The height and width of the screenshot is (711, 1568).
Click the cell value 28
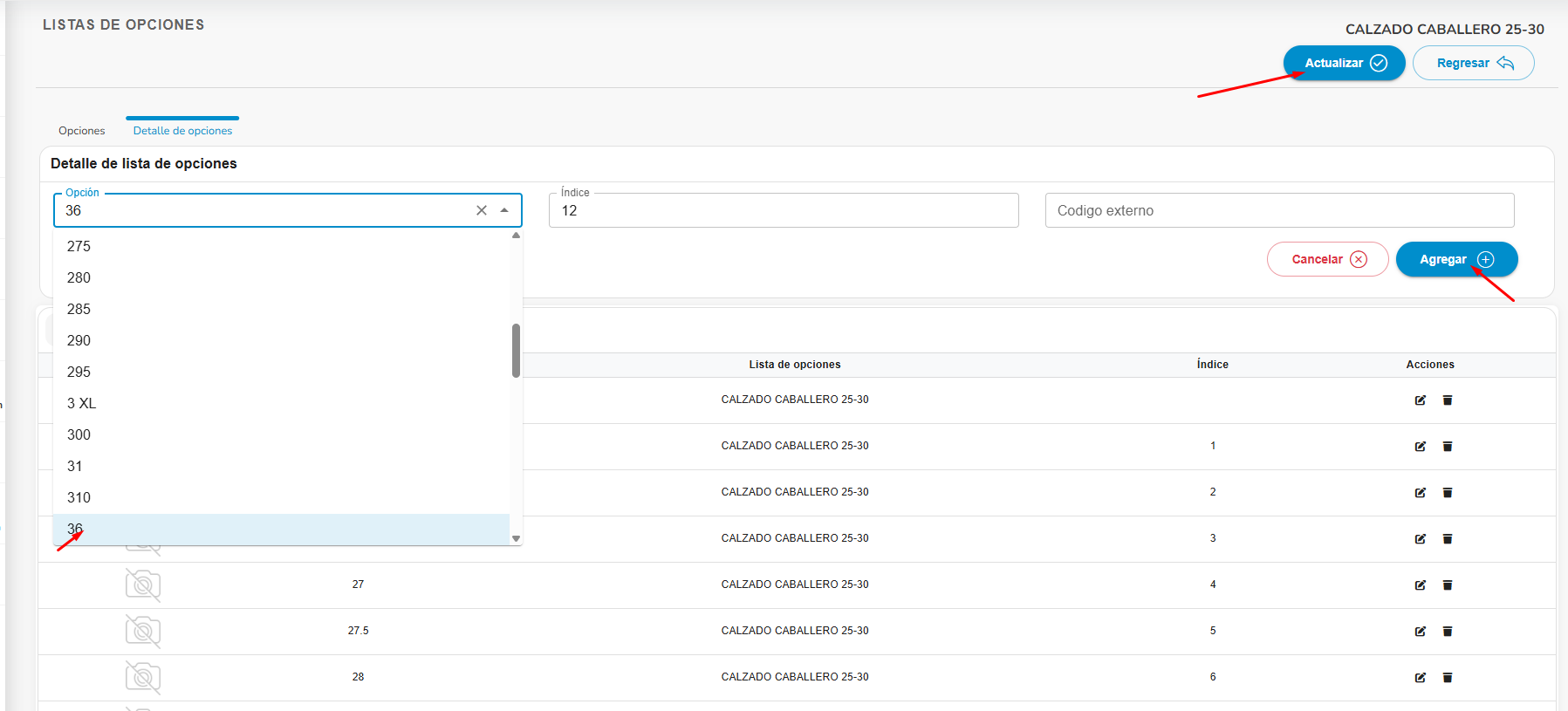[x=358, y=677]
